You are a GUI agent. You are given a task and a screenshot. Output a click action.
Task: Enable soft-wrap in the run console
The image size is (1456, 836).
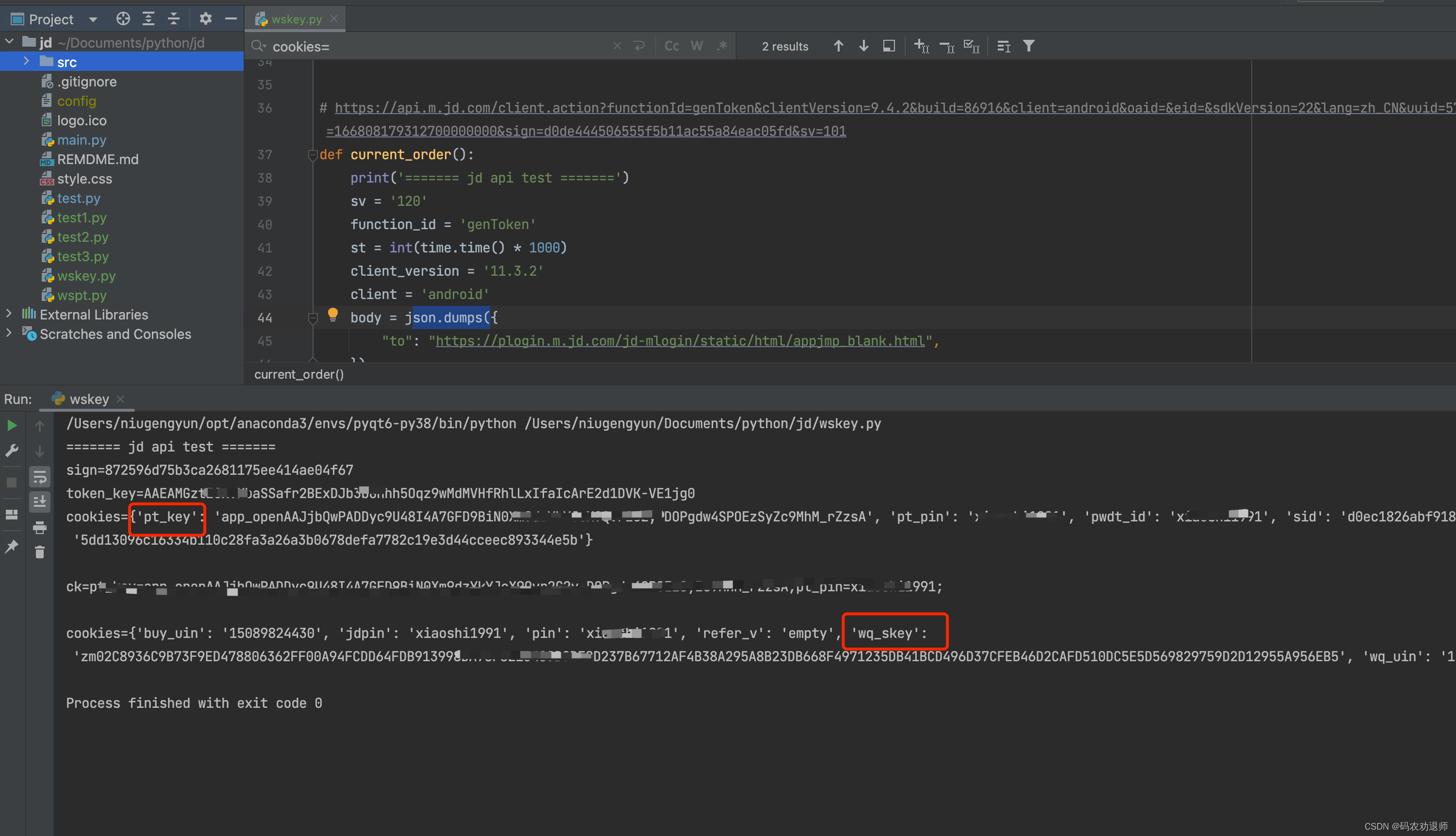point(40,477)
